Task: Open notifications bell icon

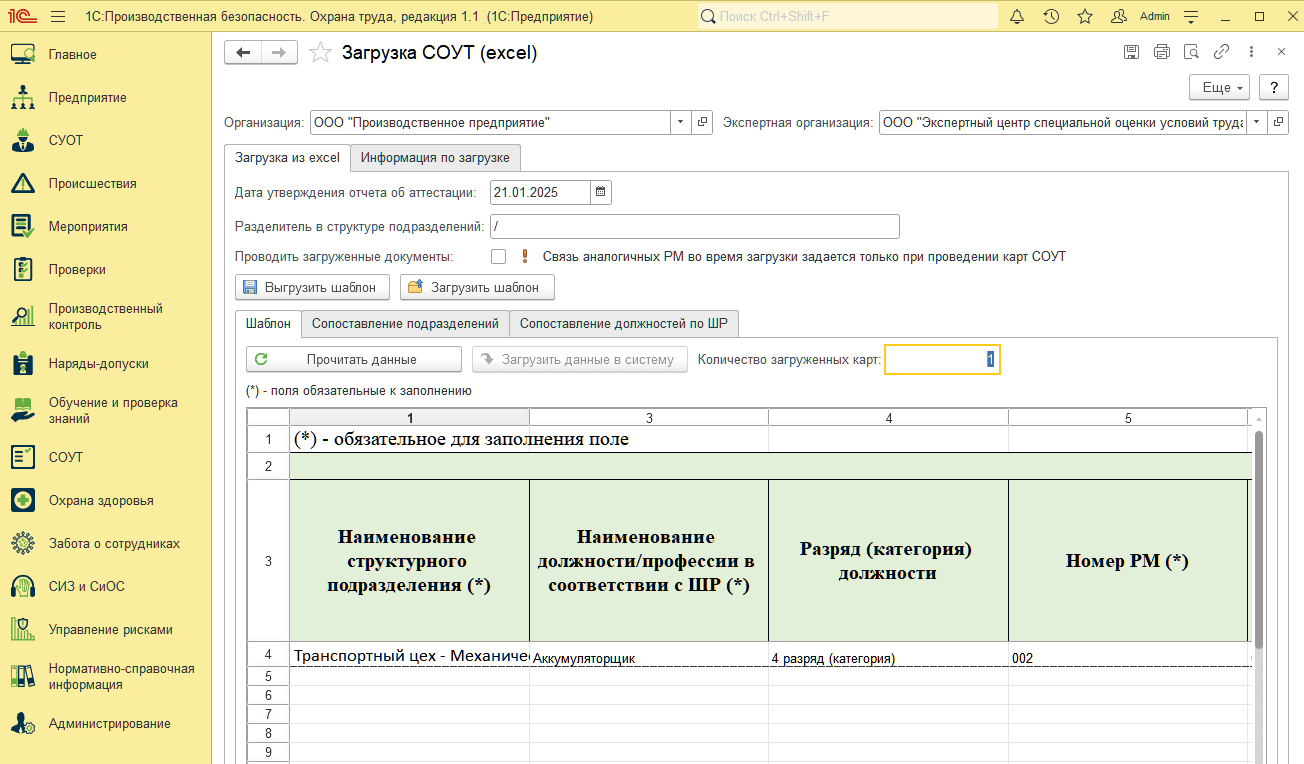Action: point(1017,16)
